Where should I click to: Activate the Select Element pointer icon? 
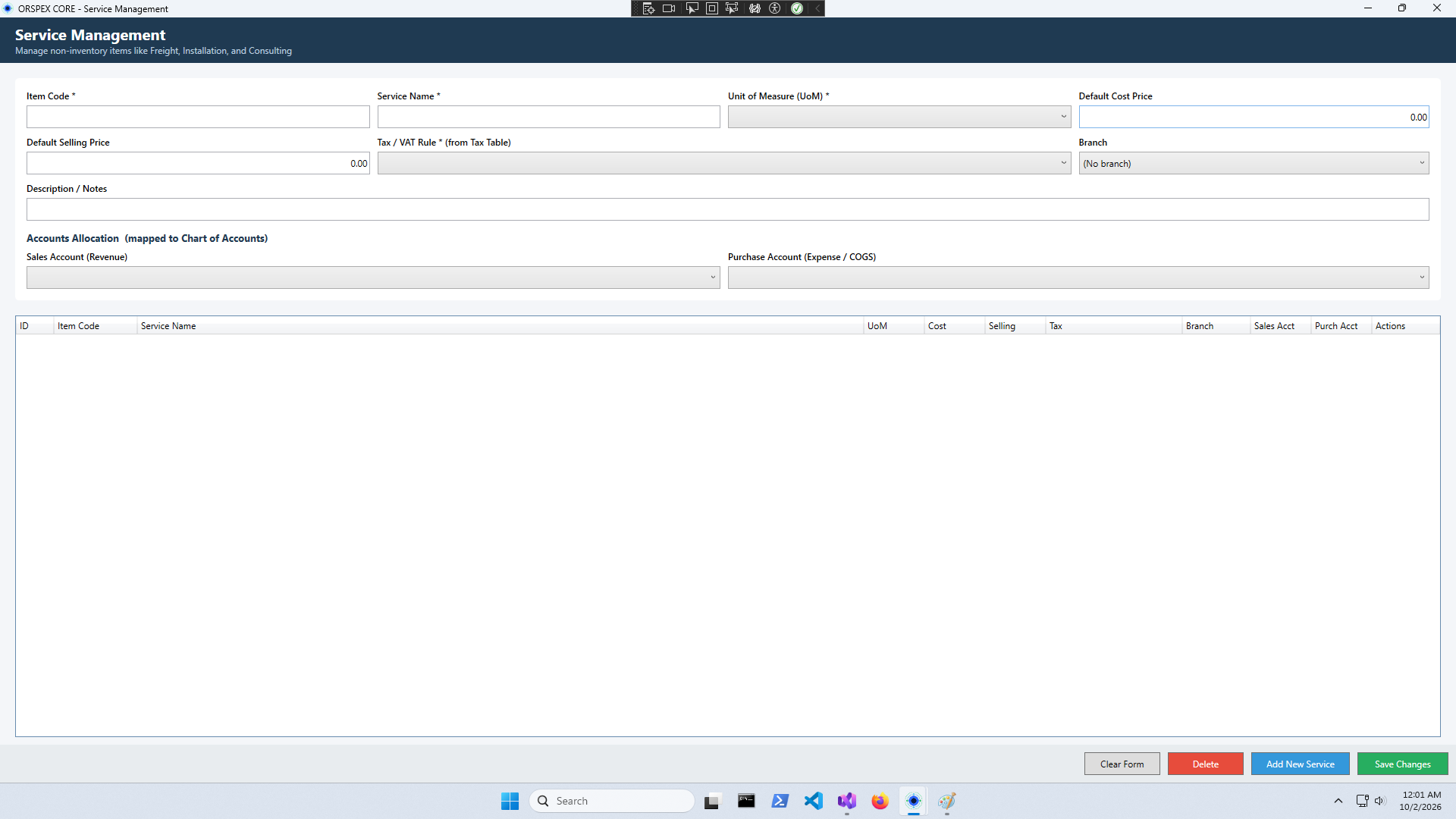692,8
